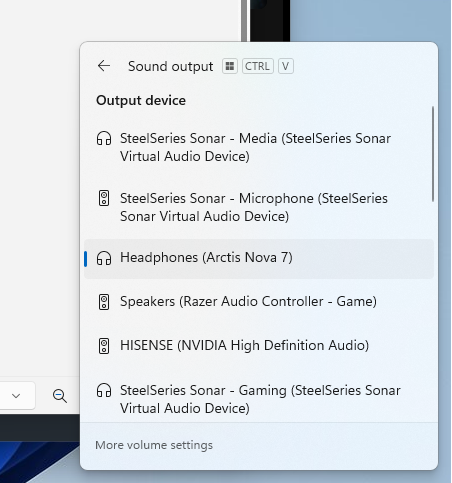Click the speaker icon beside Razer Audio Controller
This screenshot has width=452, height=483.
click(104, 302)
